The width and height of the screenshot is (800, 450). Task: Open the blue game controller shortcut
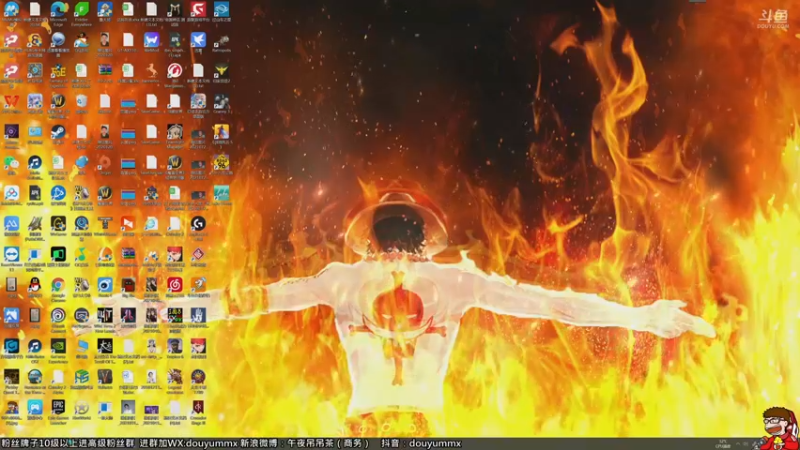point(35,407)
